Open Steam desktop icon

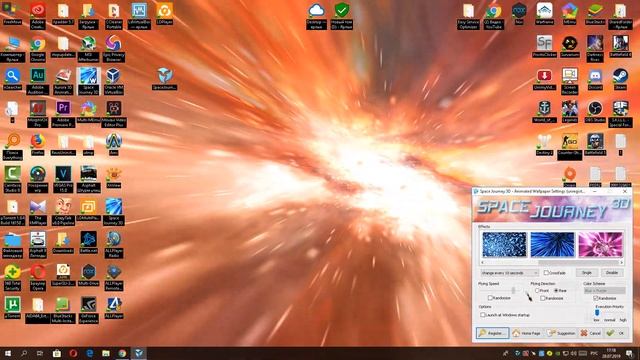click(x=620, y=79)
